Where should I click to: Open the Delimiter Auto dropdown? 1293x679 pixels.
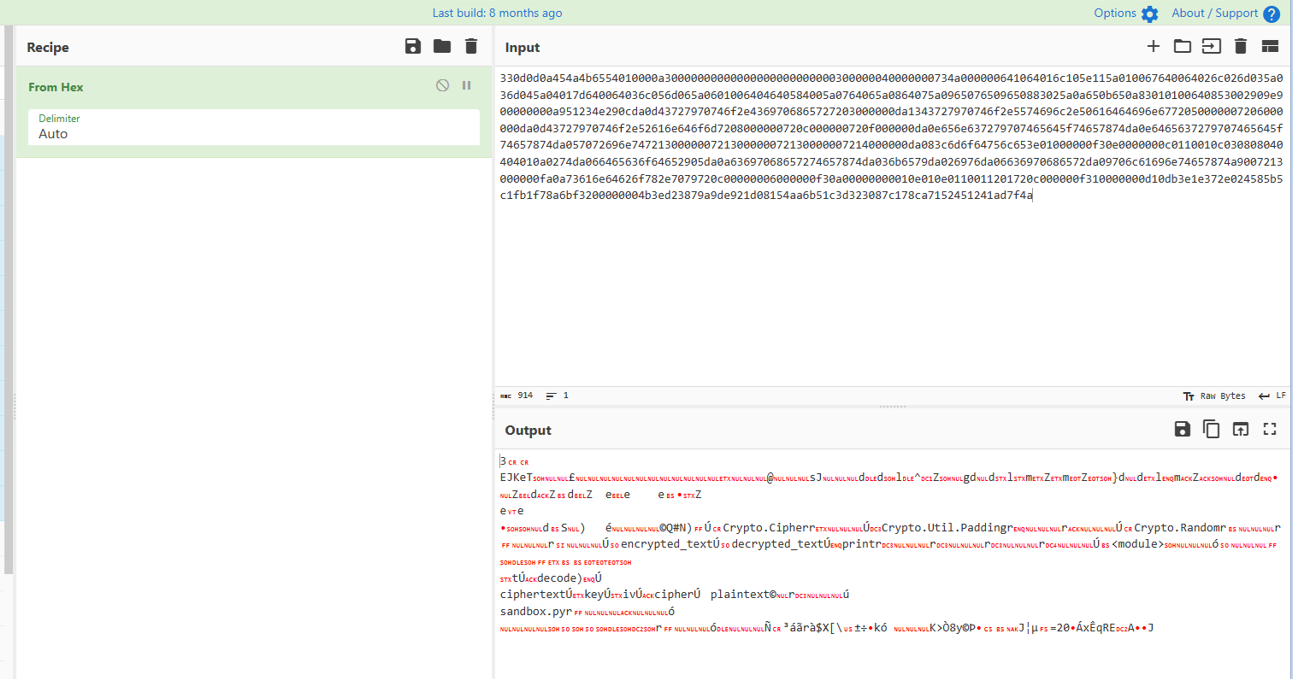(x=254, y=127)
